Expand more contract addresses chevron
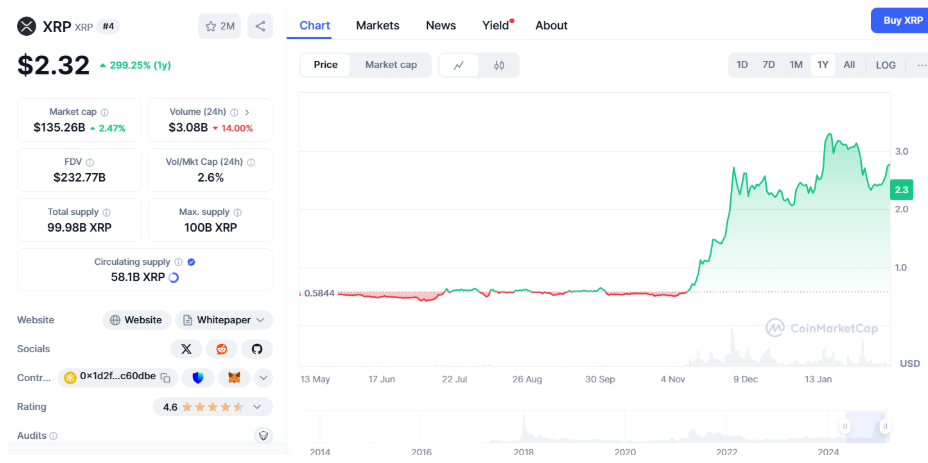The image size is (928, 463). coord(263,378)
